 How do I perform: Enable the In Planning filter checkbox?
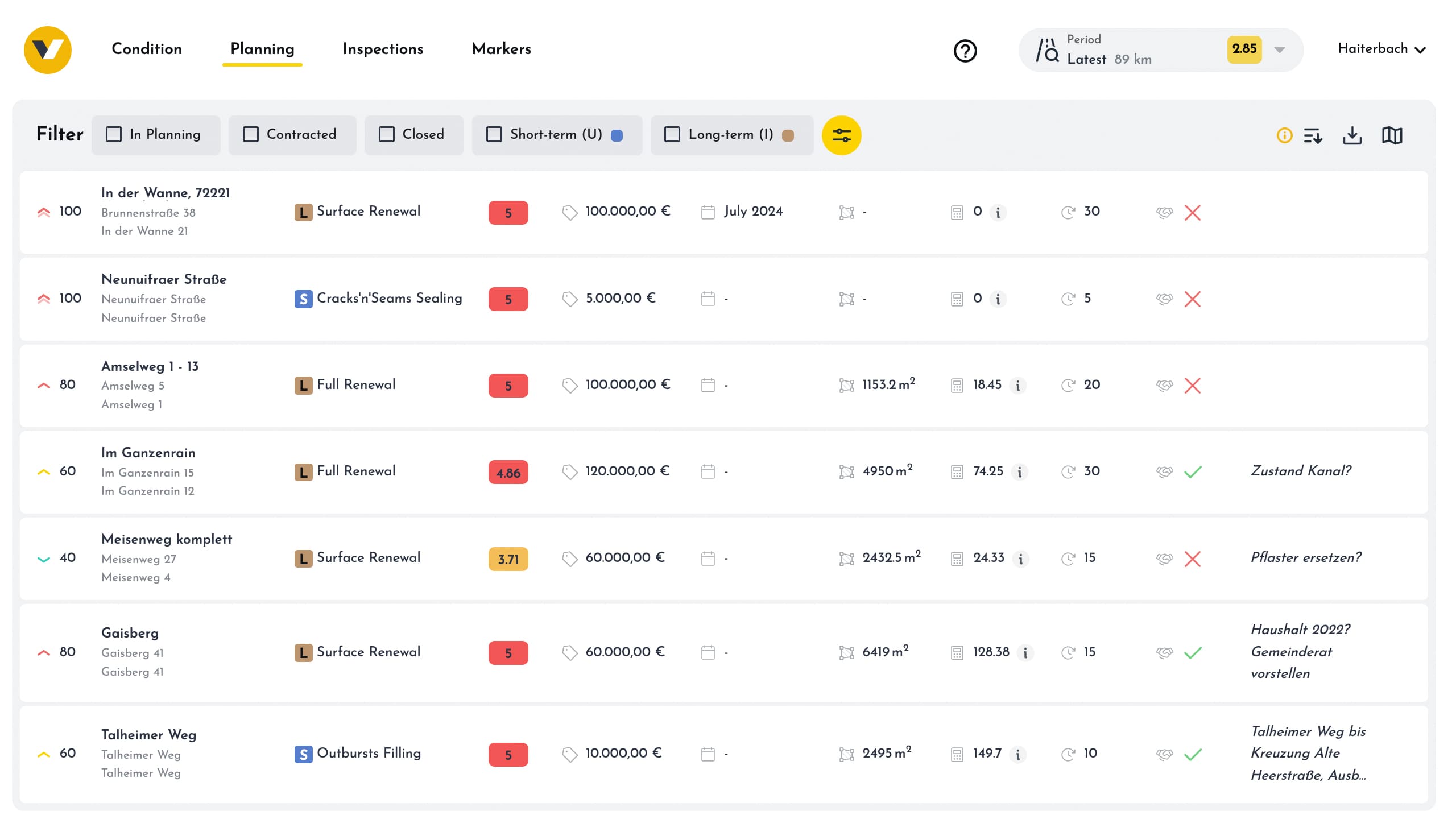[114, 134]
